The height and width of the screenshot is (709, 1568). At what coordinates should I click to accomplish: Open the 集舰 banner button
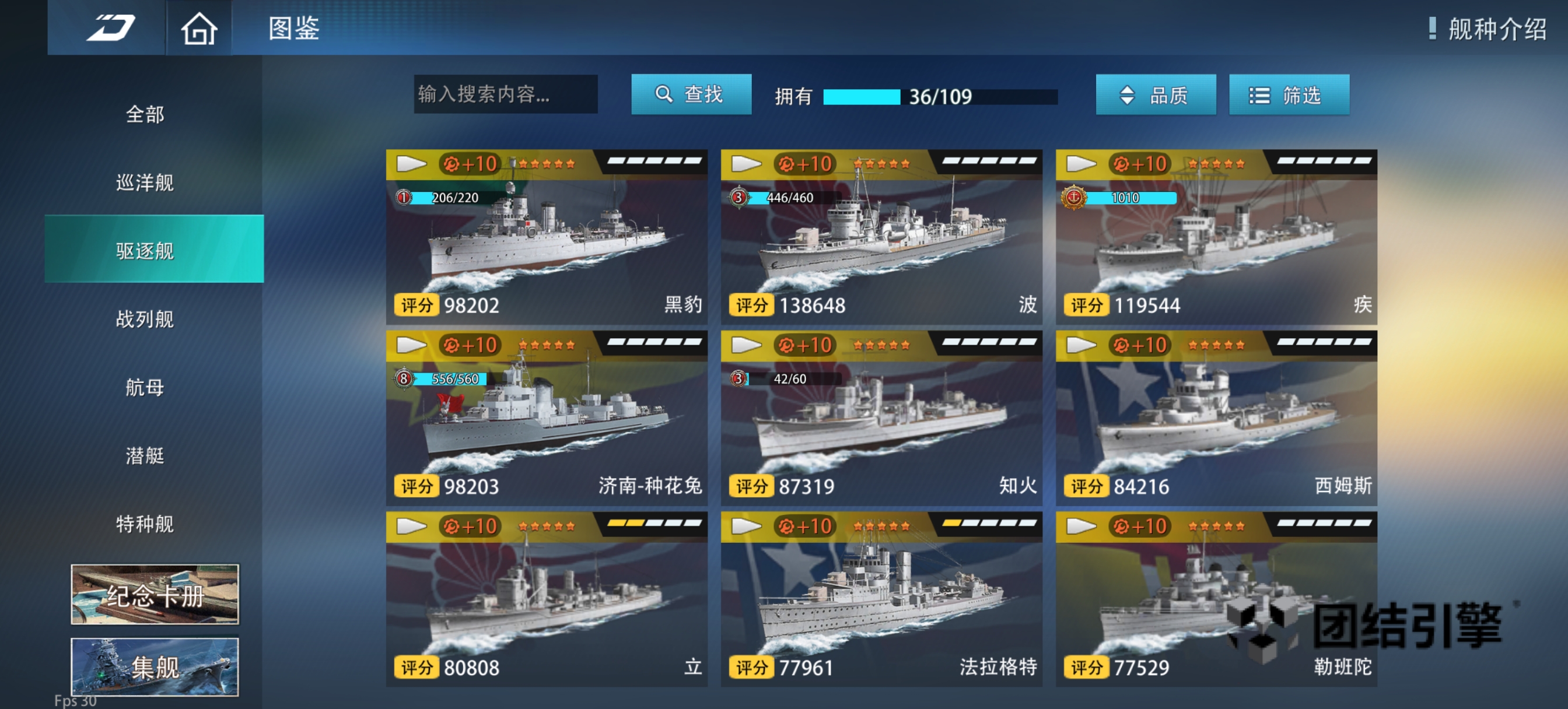[x=155, y=667]
